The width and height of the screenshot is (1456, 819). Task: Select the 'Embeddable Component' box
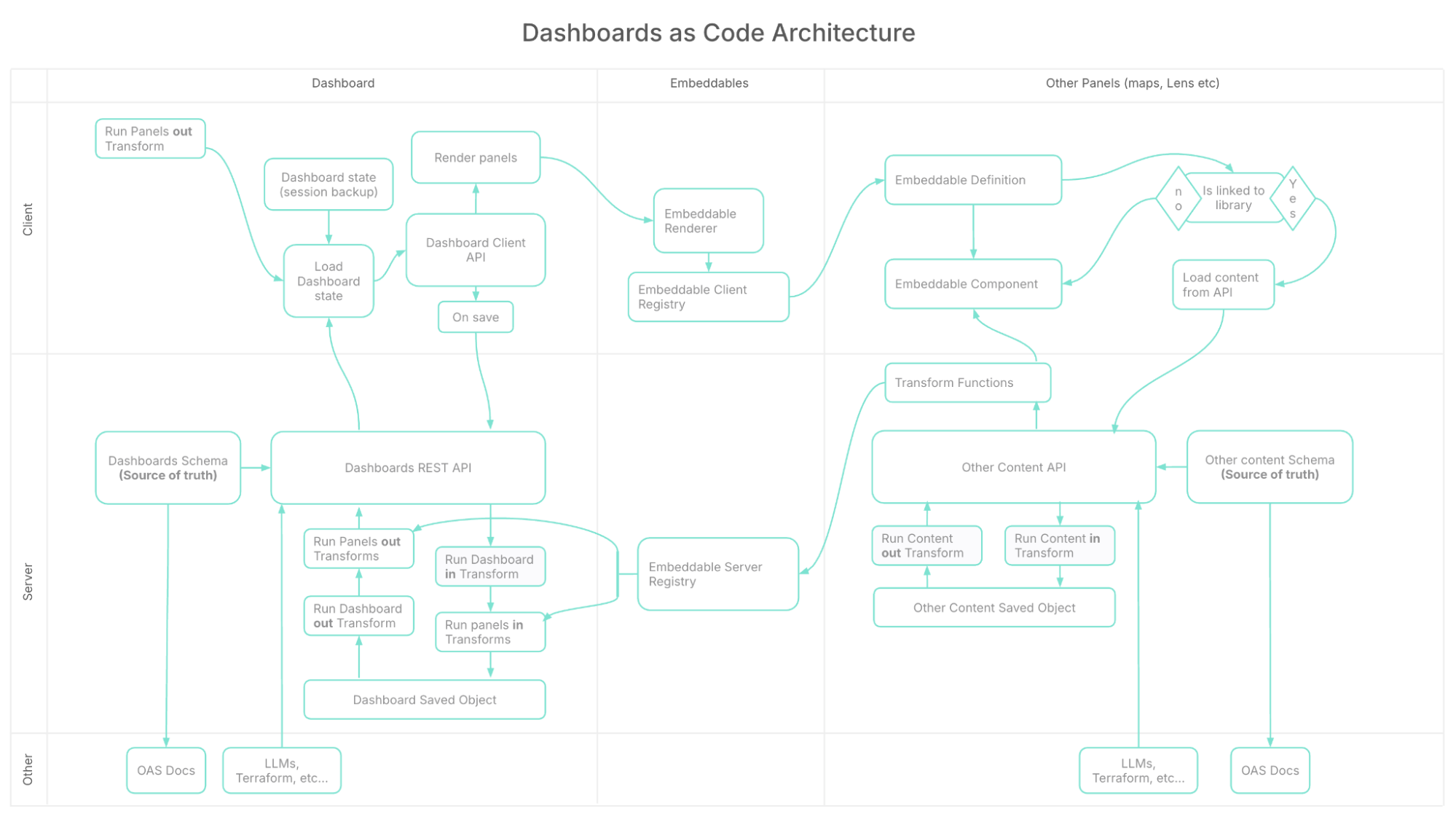pyautogui.click(x=973, y=284)
